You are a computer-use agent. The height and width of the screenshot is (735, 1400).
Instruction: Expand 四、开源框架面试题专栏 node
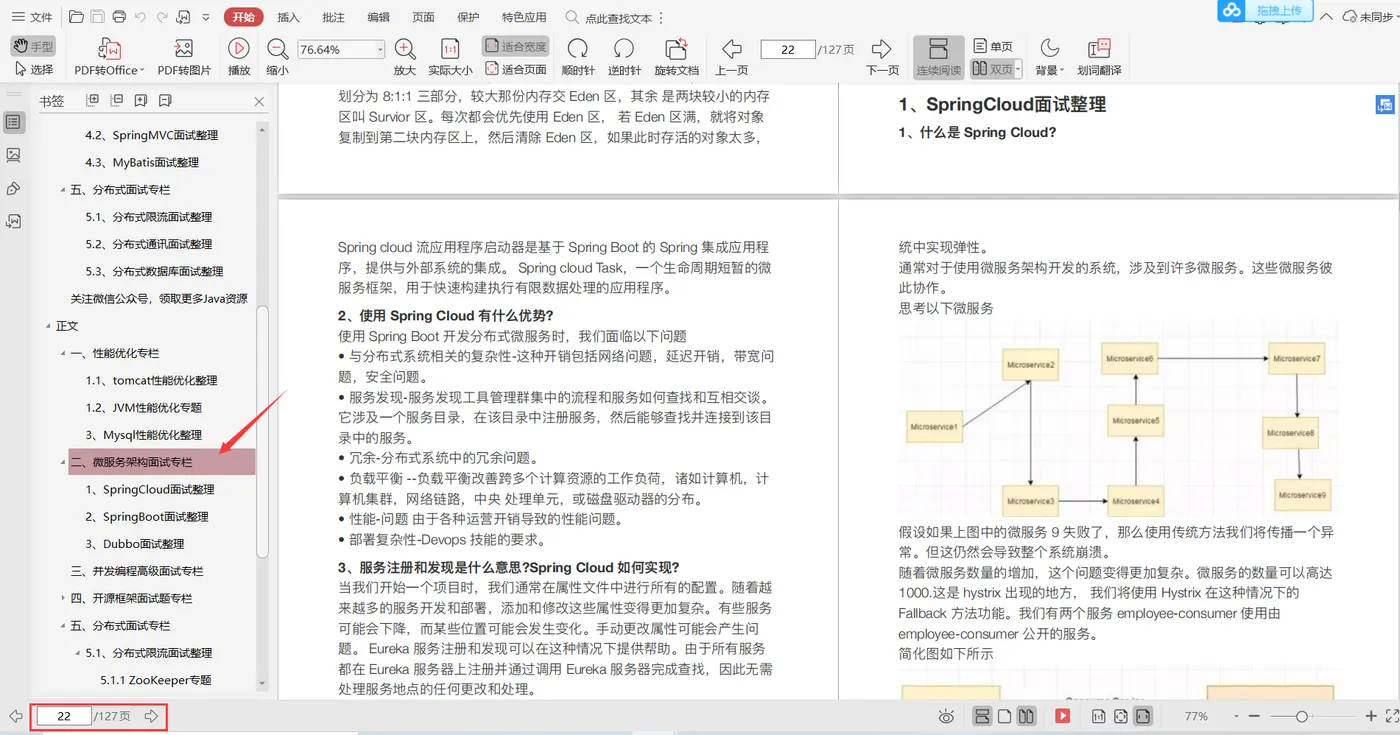click(x=63, y=598)
